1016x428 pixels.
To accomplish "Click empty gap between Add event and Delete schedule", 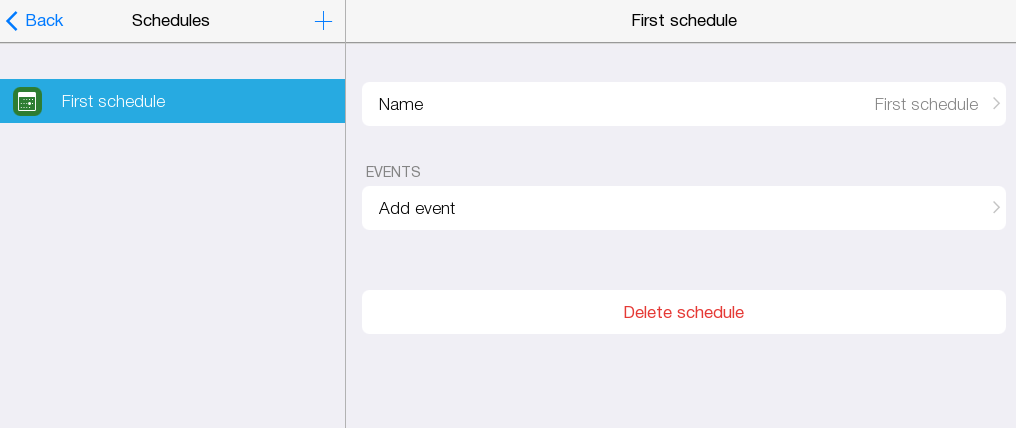I will (684, 260).
